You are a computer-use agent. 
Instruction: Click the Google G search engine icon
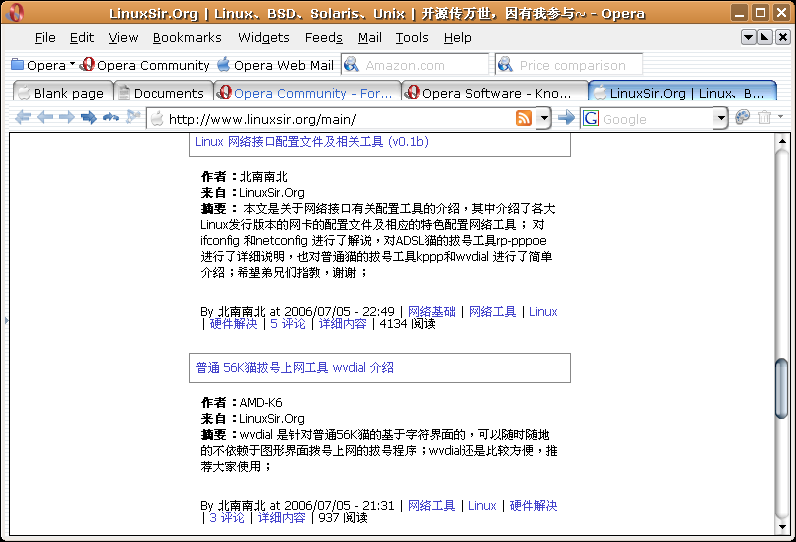[591, 118]
